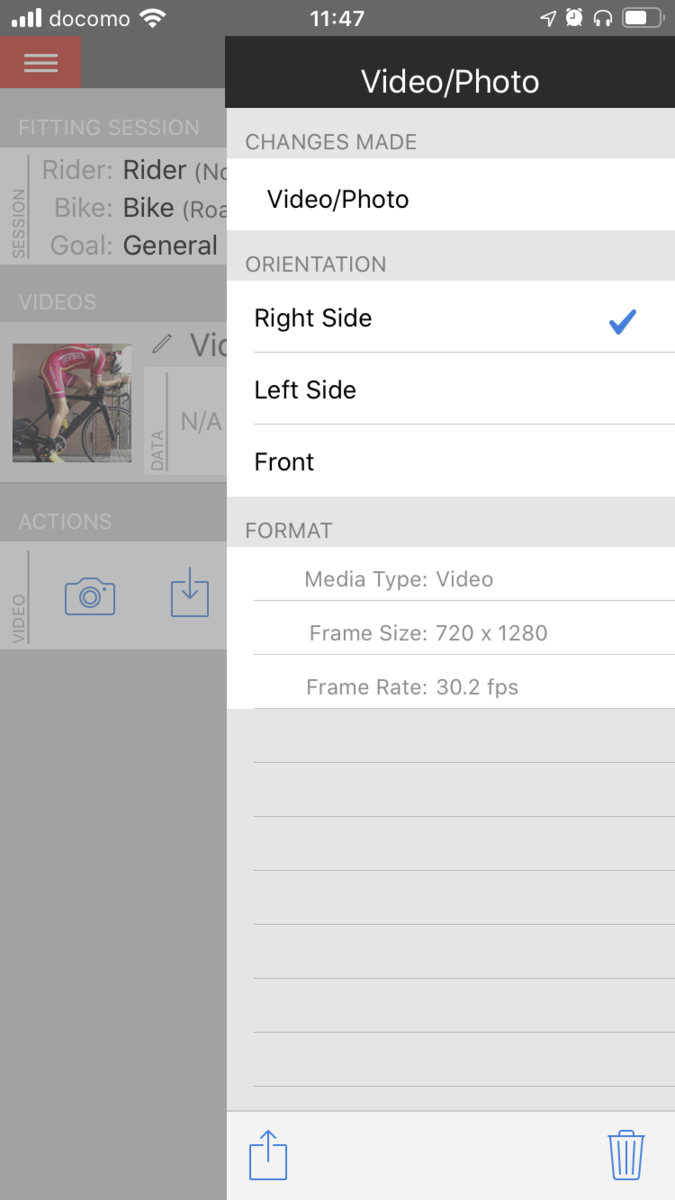The image size is (675, 1200).
Task: Tap the Frame Rate row
Action: point(412,687)
